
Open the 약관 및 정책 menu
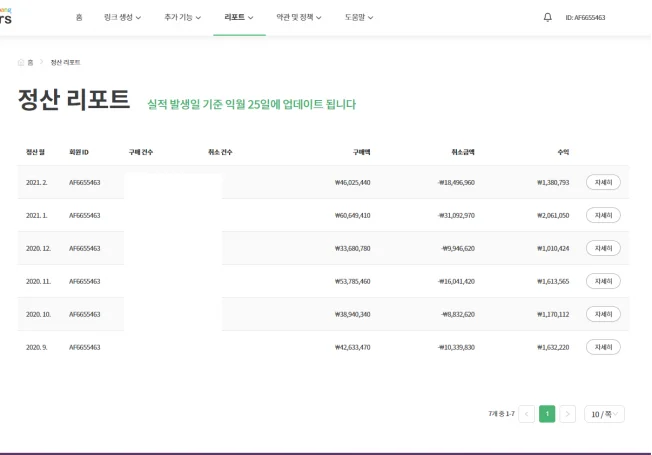point(299,17)
